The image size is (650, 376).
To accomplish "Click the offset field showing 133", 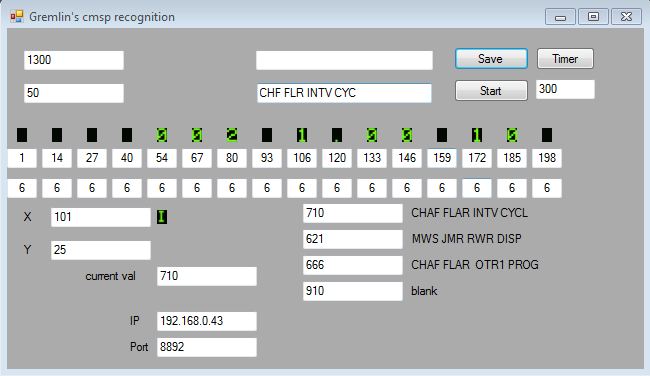I will (x=372, y=158).
